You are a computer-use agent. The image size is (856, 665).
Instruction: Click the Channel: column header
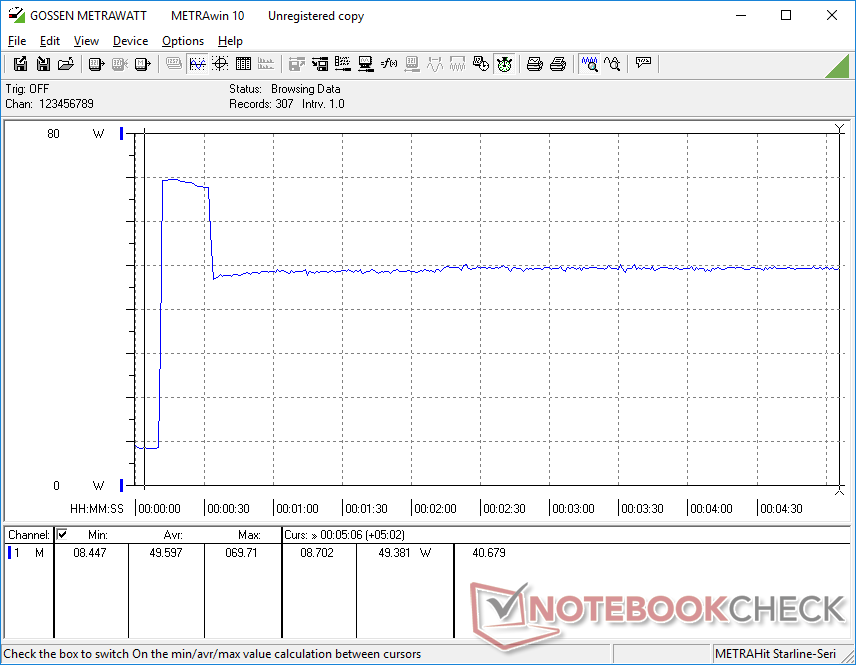pyautogui.click(x=29, y=535)
